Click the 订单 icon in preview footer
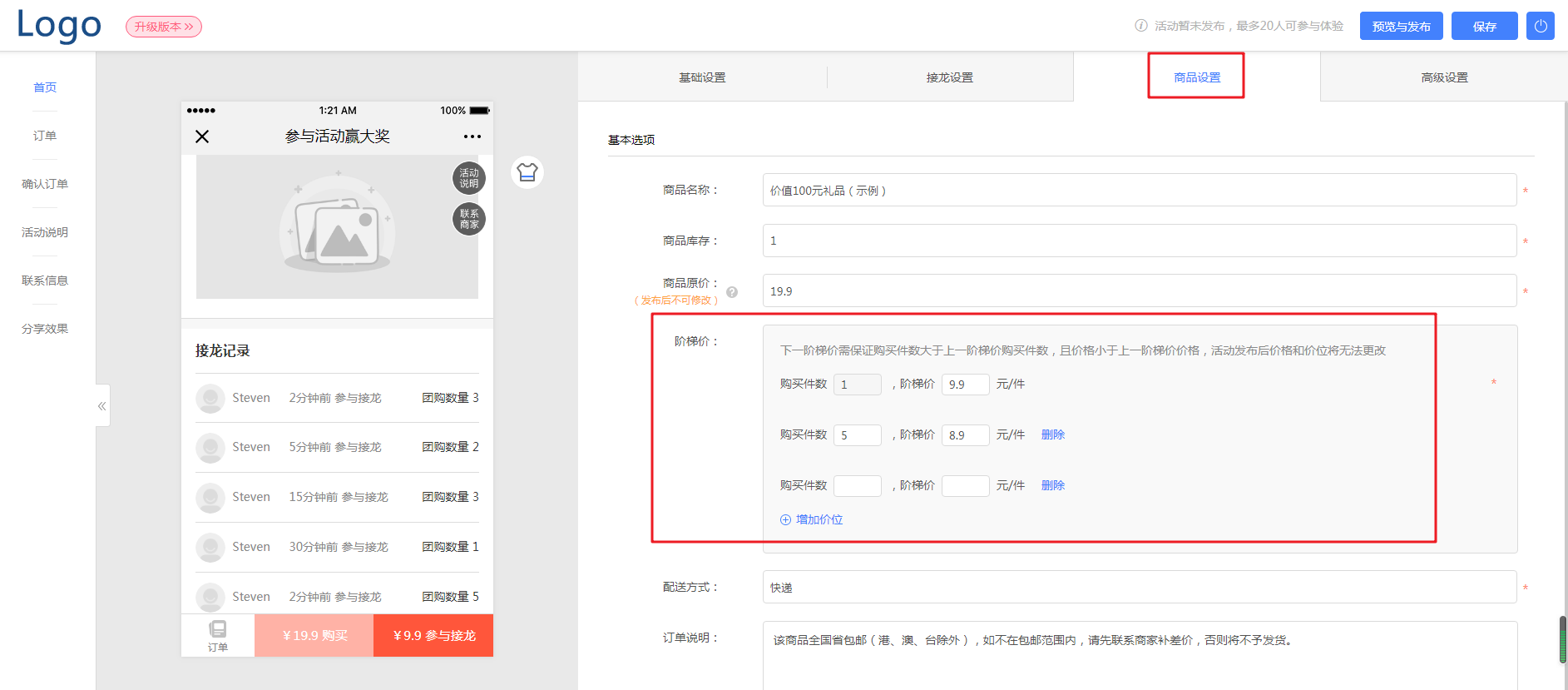The image size is (1568, 690). point(218,636)
